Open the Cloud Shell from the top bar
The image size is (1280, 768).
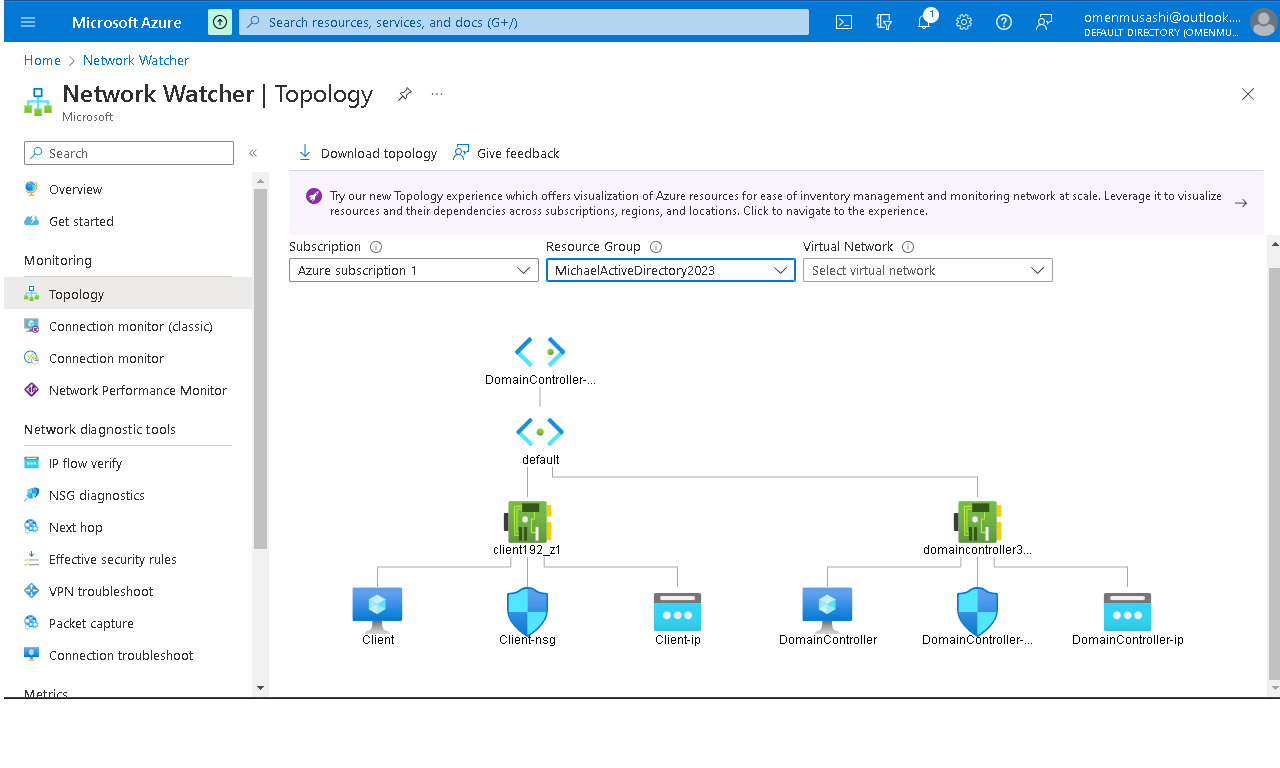[x=843, y=21]
